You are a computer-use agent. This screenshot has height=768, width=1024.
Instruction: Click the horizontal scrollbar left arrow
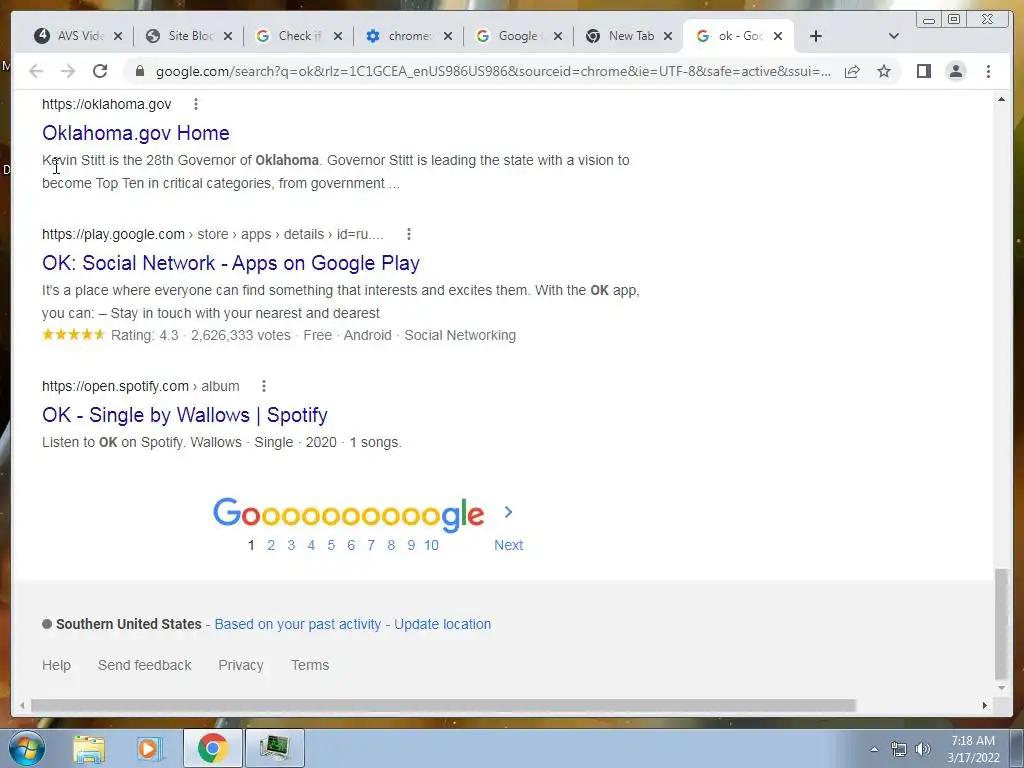click(22, 705)
